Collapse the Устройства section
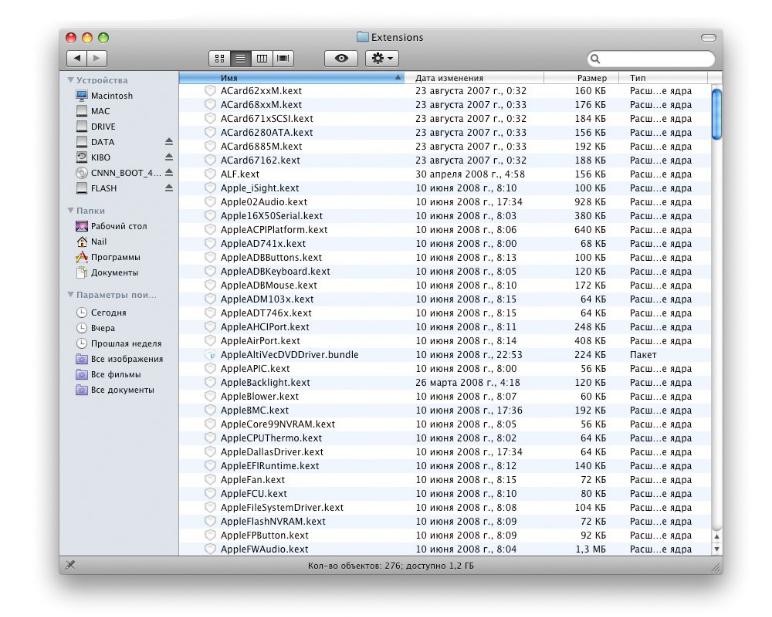 click(x=71, y=80)
